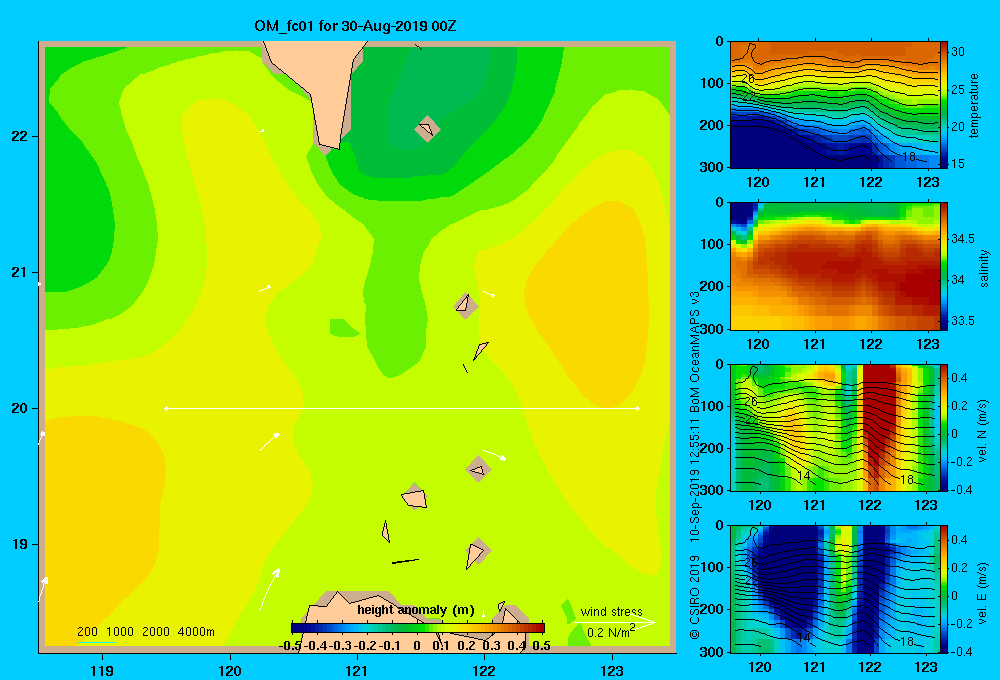
Task: Click the "300" depth label on salinity plot
Action: [714, 329]
